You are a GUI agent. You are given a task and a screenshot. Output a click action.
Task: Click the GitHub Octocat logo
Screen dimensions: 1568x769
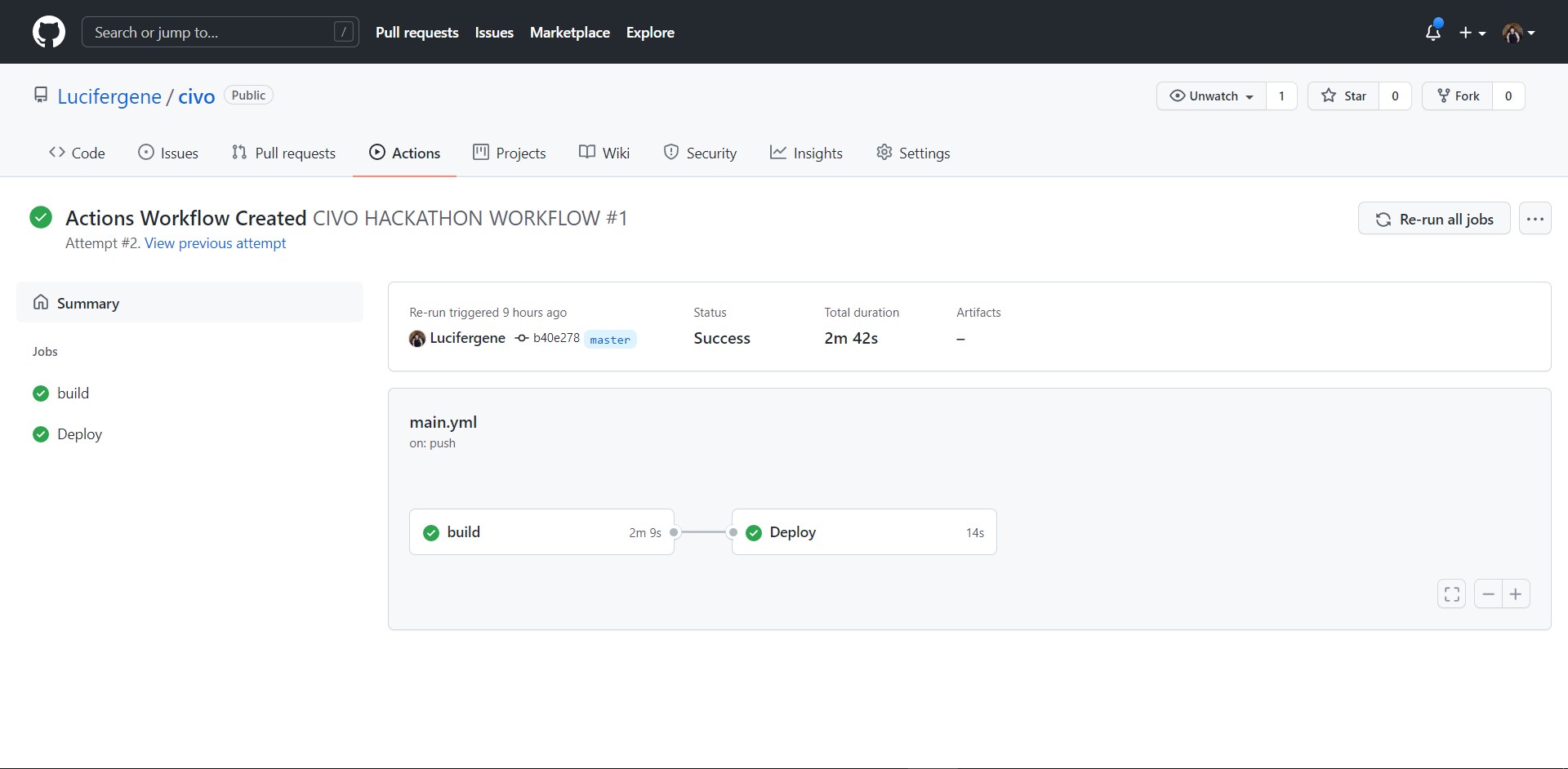tap(49, 32)
